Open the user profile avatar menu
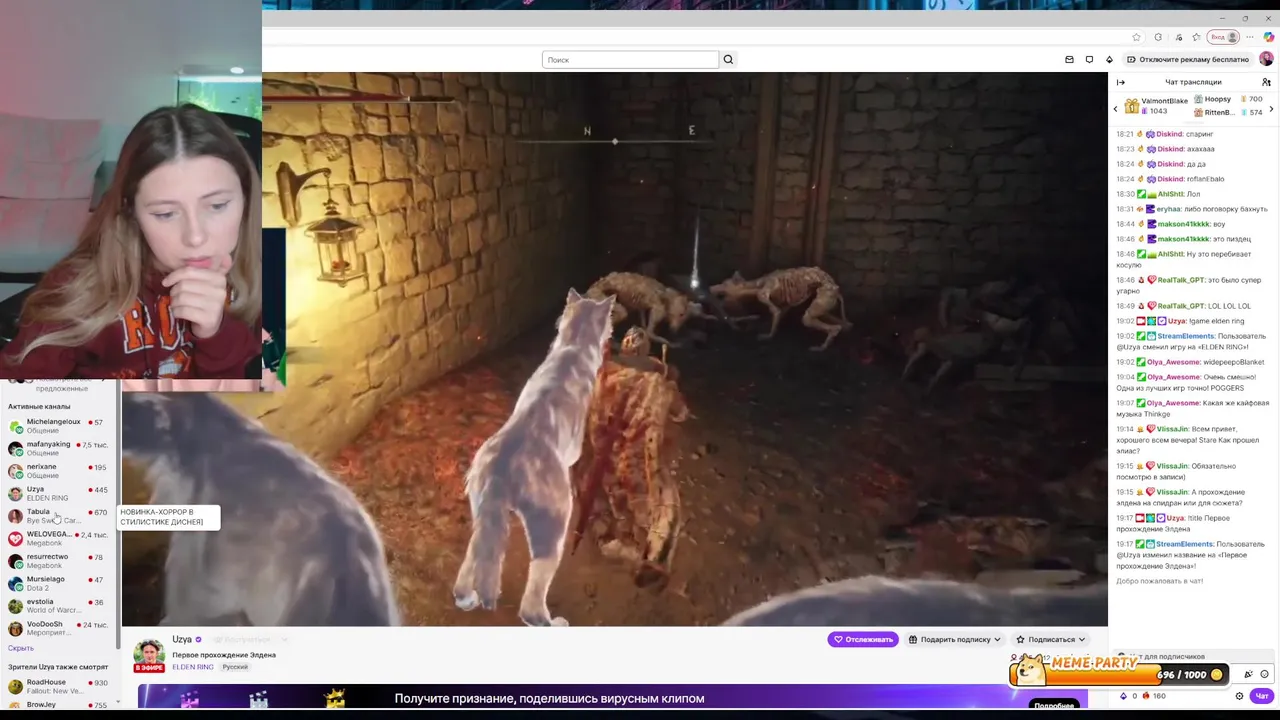This screenshot has width=1280, height=720. click(x=1266, y=59)
